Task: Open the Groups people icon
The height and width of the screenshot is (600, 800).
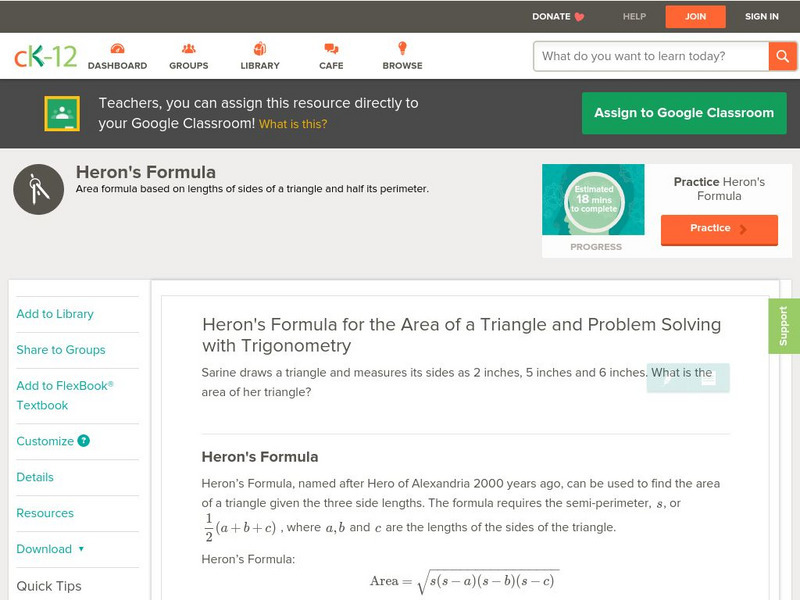Action: [x=189, y=49]
